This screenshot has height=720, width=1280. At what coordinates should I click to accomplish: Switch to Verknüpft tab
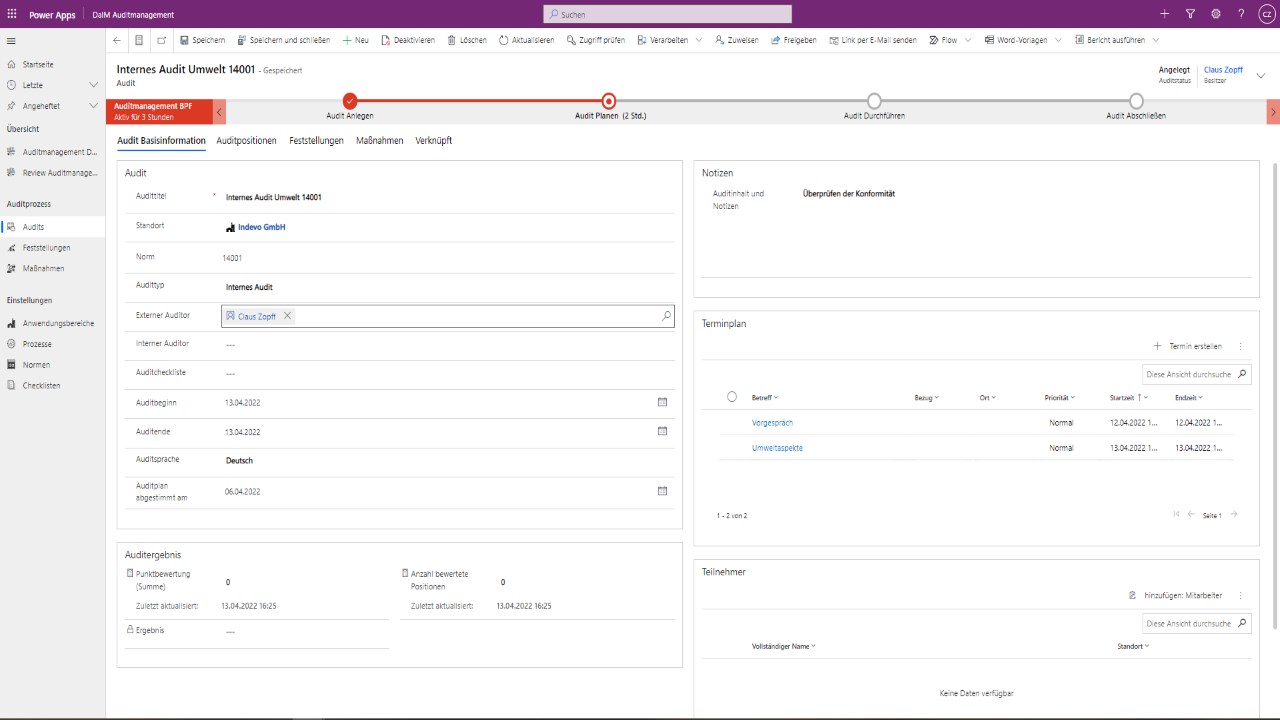point(433,141)
